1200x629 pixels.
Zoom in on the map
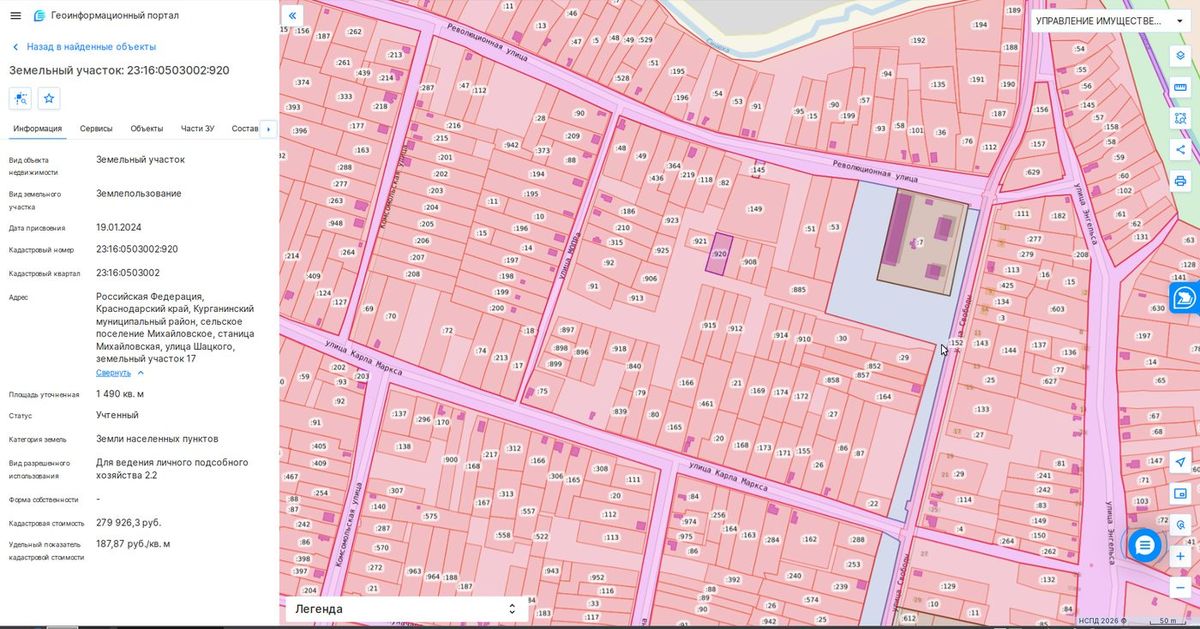tap(1180, 556)
